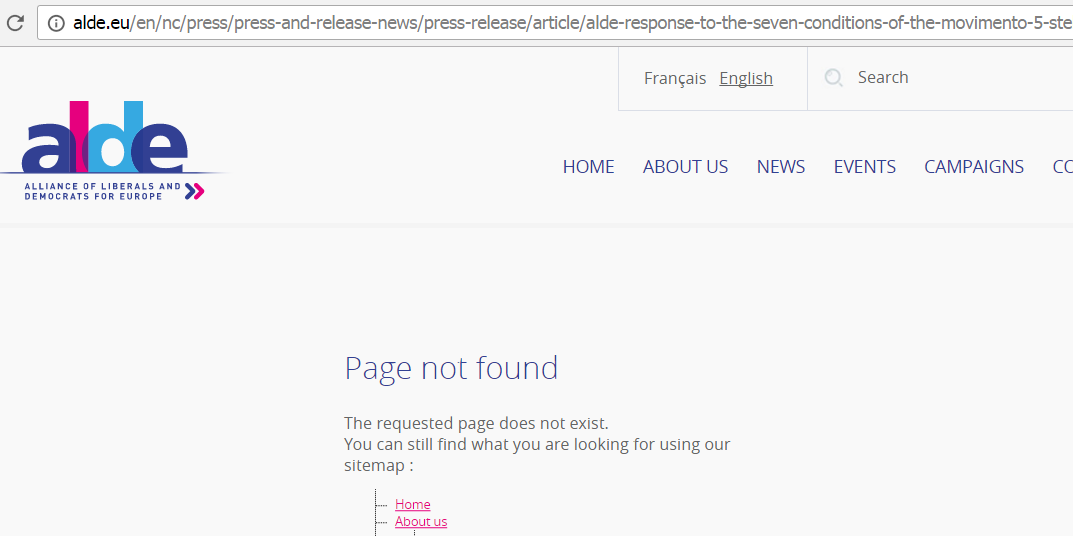Open the site information icon beside the URL
This screenshot has width=1073, height=536.
[x=56, y=22]
